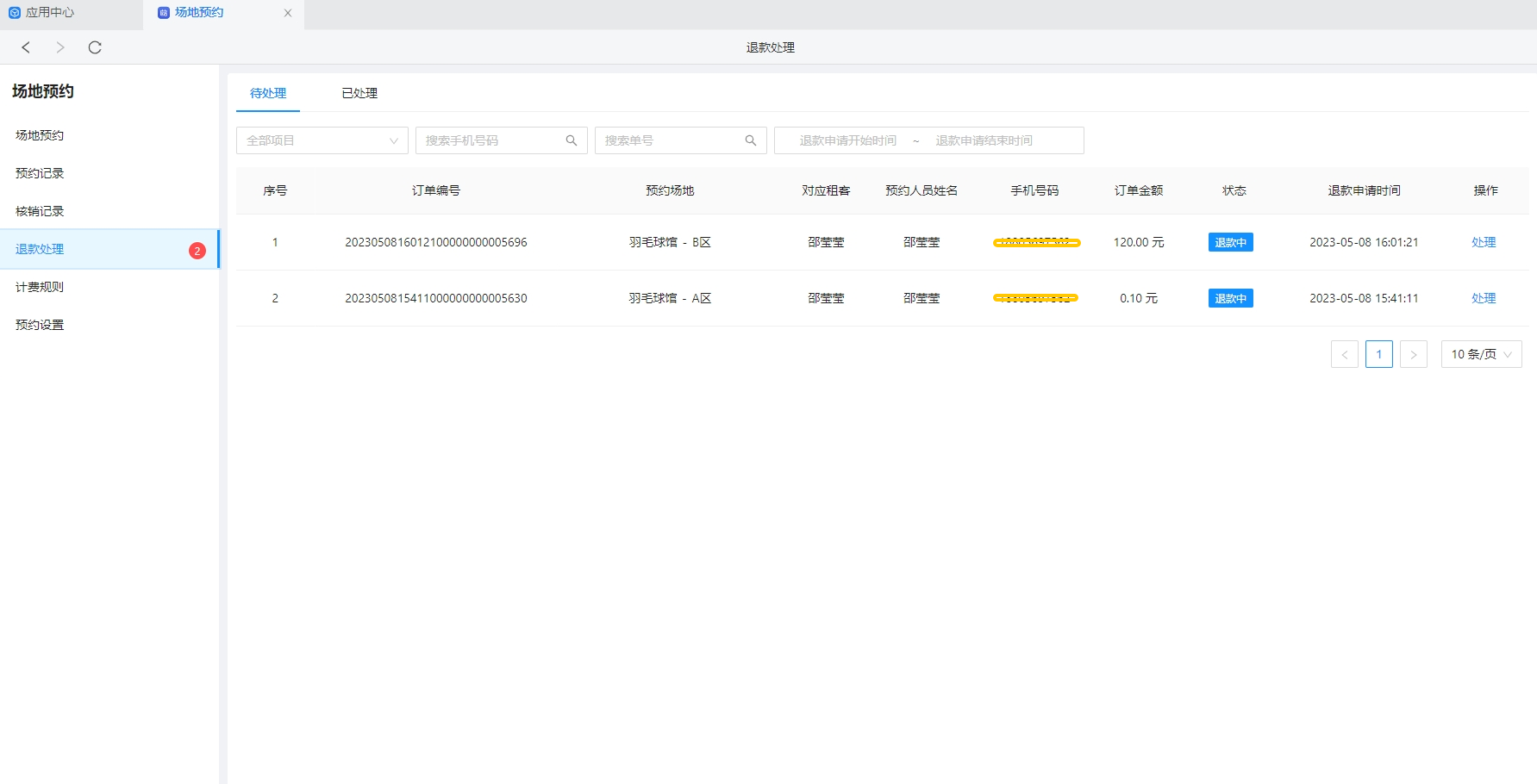The width and height of the screenshot is (1537, 784).
Task: Click the browser back arrow
Action: click(26, 47)
